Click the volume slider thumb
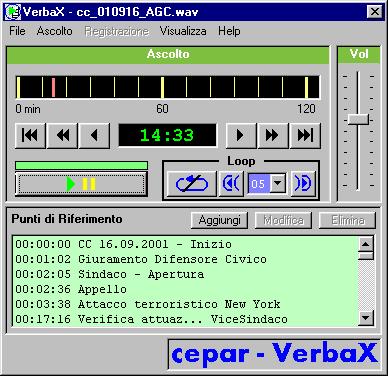This screenshot has height=376, width=388. 358,119
